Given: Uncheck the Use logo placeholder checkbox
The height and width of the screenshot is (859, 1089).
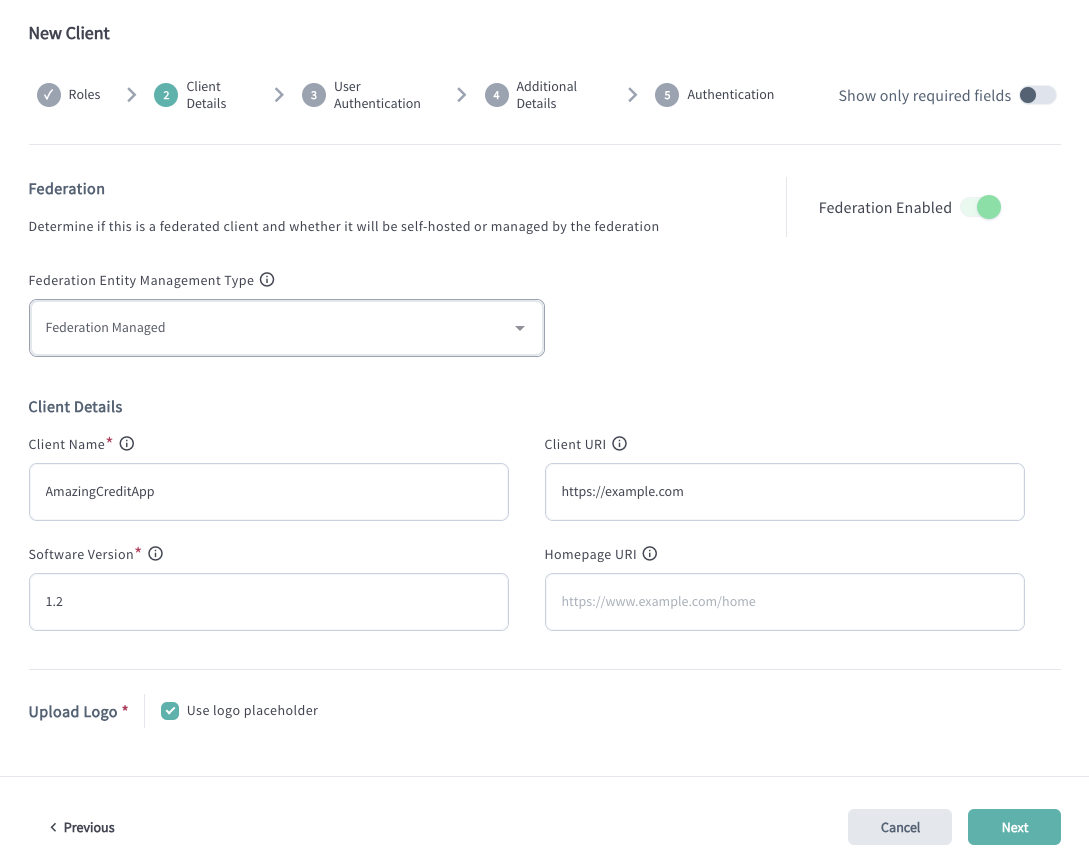Looking at the screenshot, I should point(170,710).
